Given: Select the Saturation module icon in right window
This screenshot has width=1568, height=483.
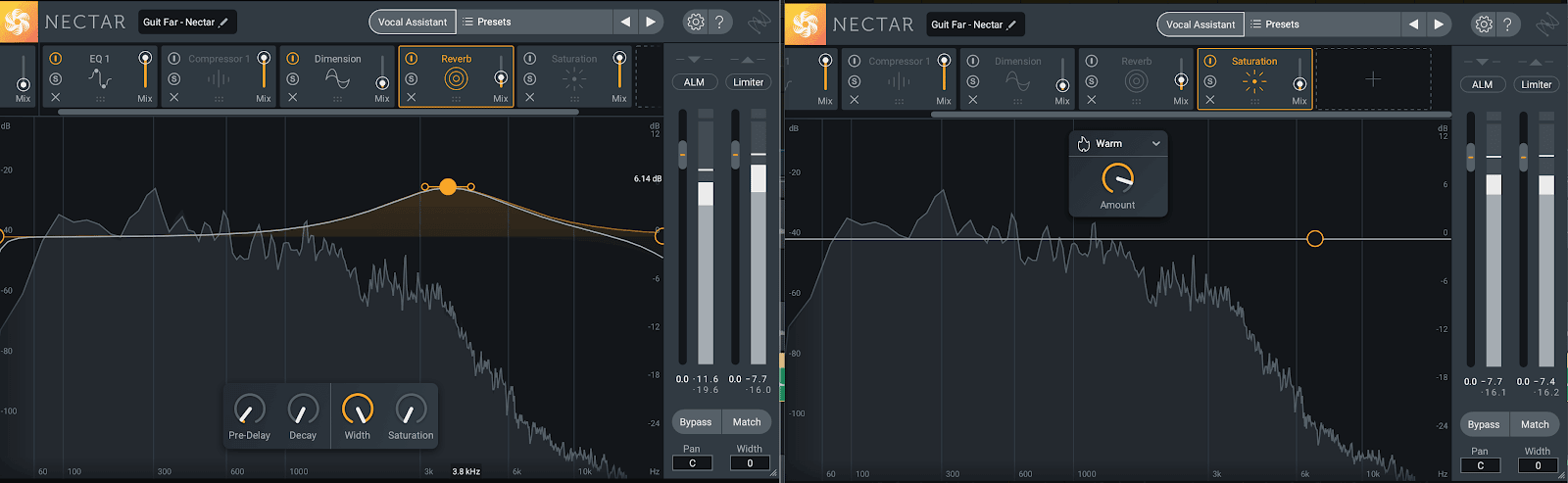Looking at the screenshot, I should (x=1254, y=82).
